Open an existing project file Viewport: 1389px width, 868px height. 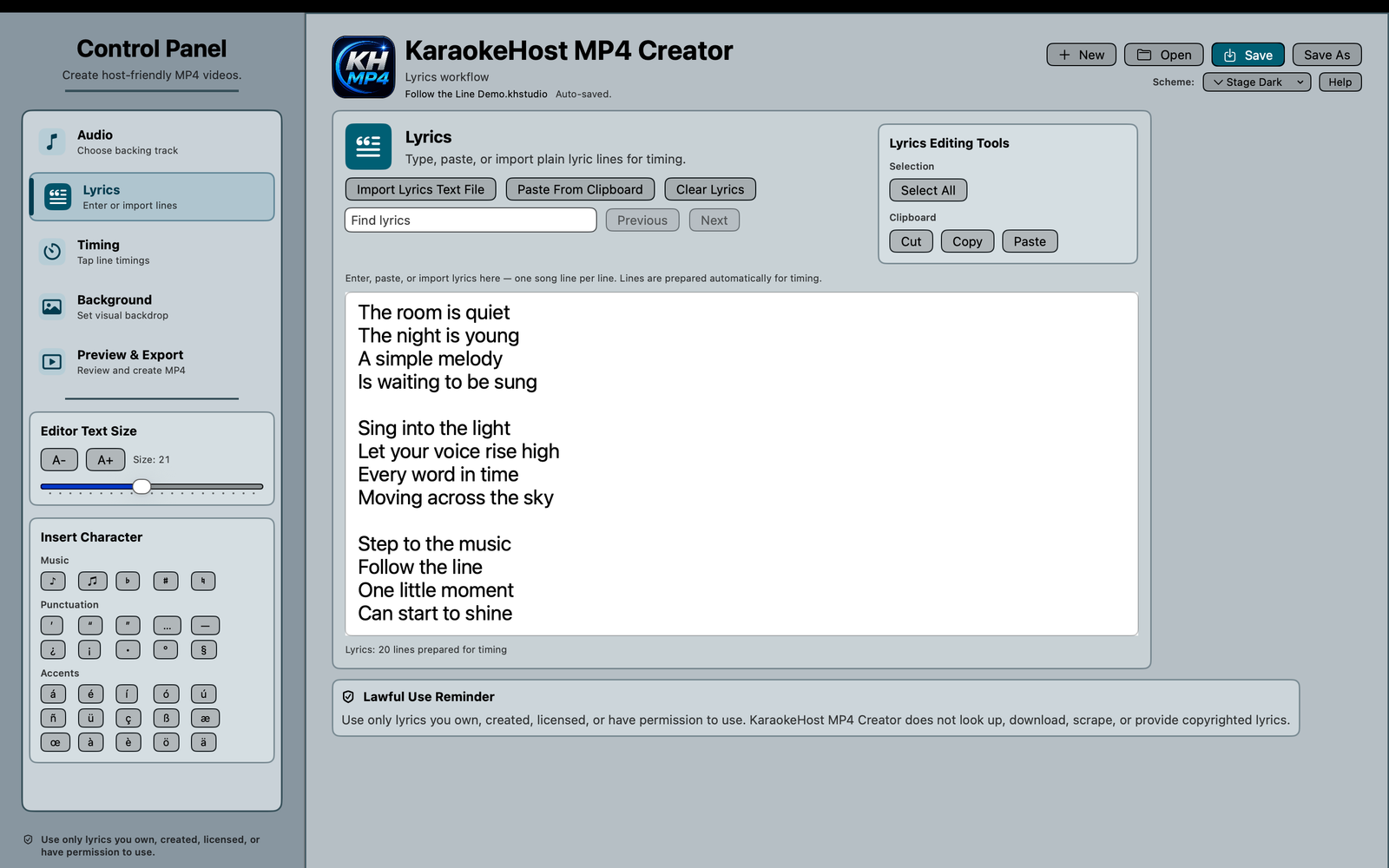[x=1164, y=55]
